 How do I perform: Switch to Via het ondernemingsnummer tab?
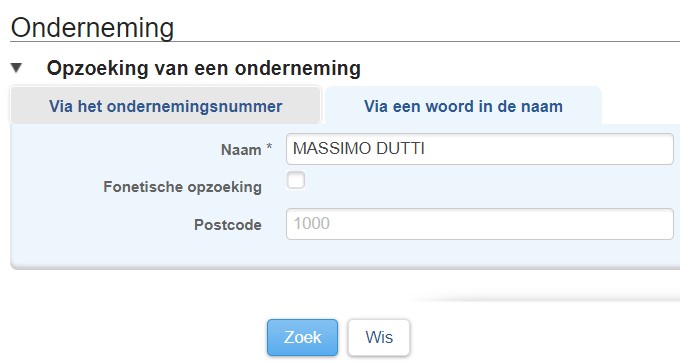tap(165, 106)
